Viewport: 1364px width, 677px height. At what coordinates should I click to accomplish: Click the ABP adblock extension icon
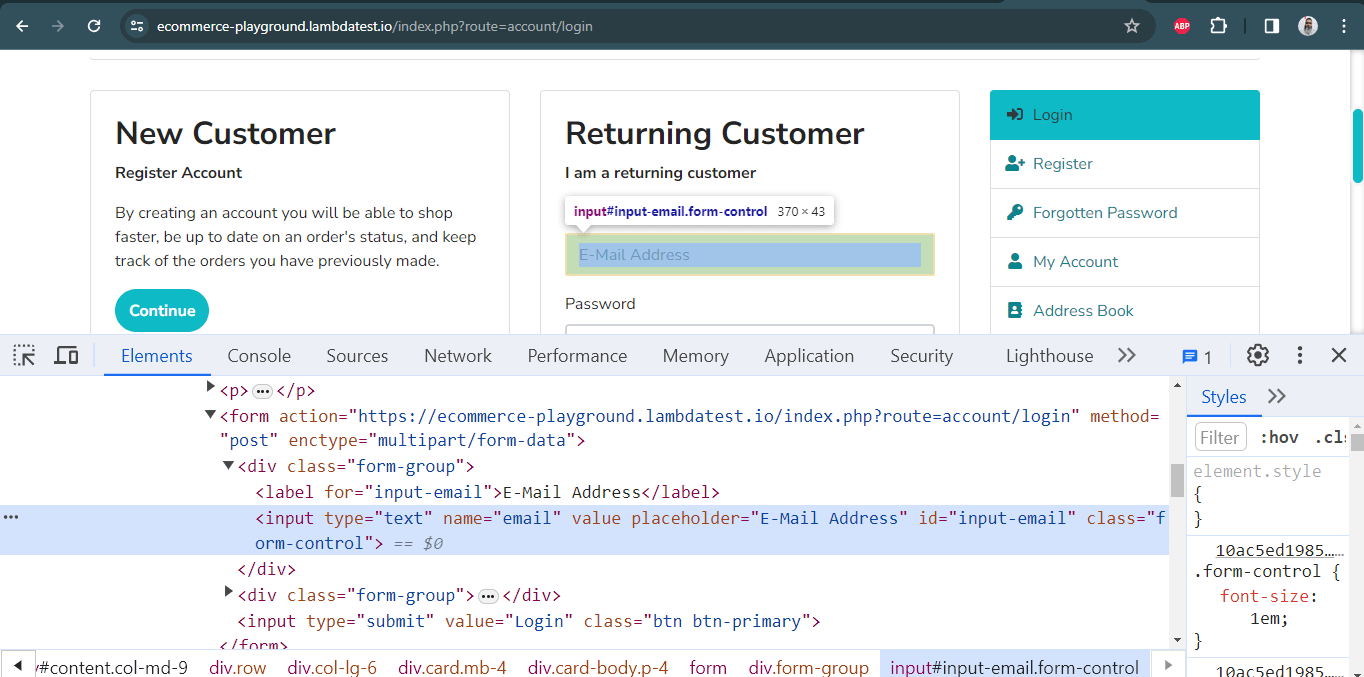coord(1181,25)
